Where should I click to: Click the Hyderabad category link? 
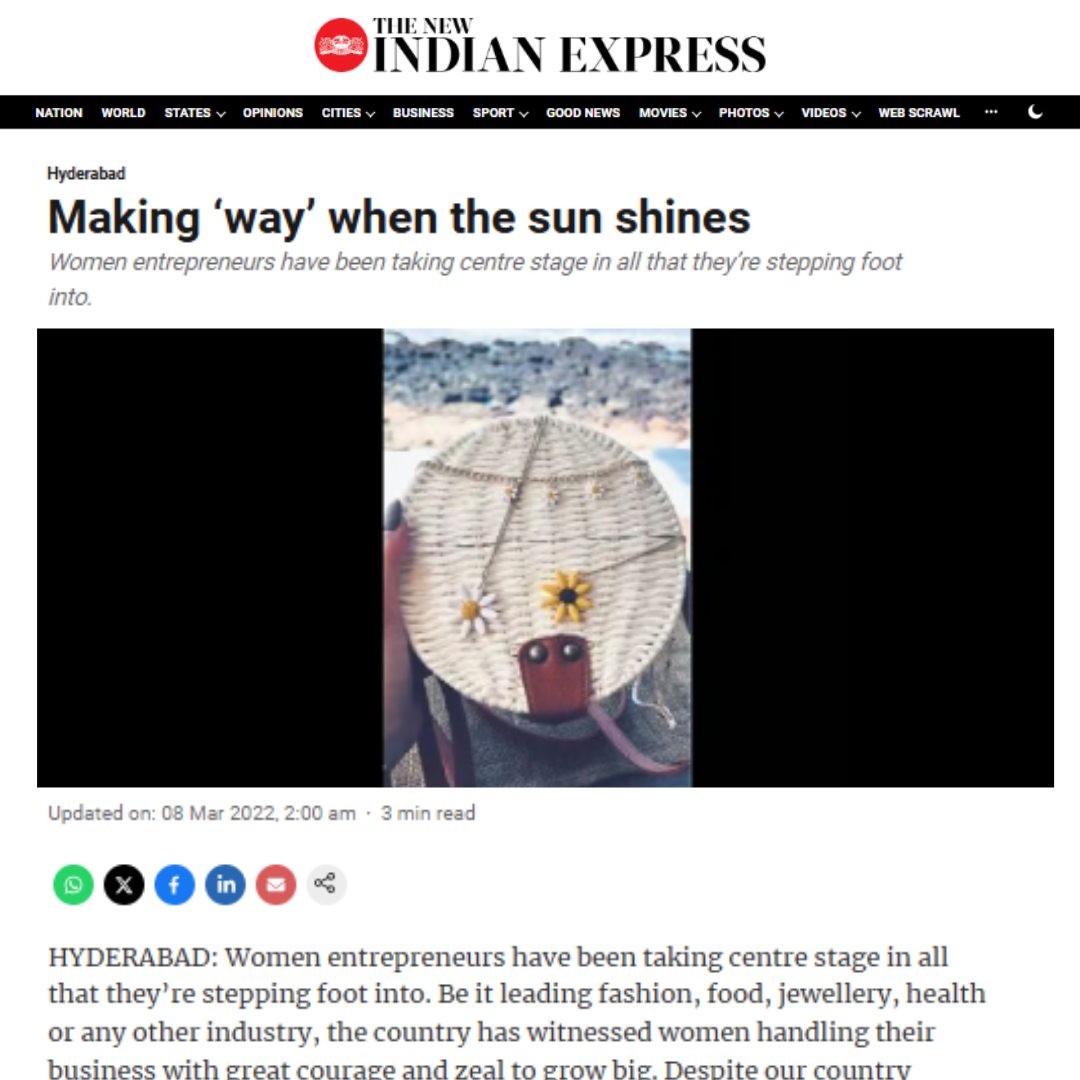pyautogui.click(x=86, y=174)
